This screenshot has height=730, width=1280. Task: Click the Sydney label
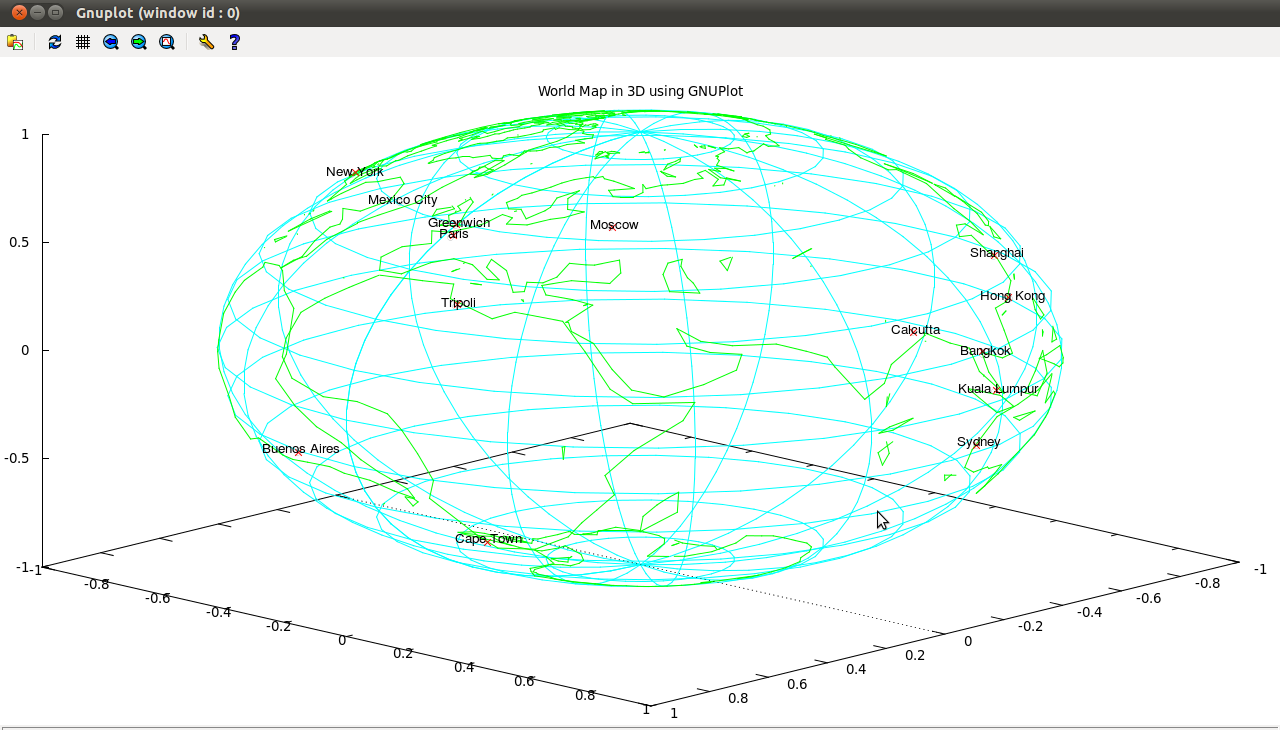coord(978,441)
